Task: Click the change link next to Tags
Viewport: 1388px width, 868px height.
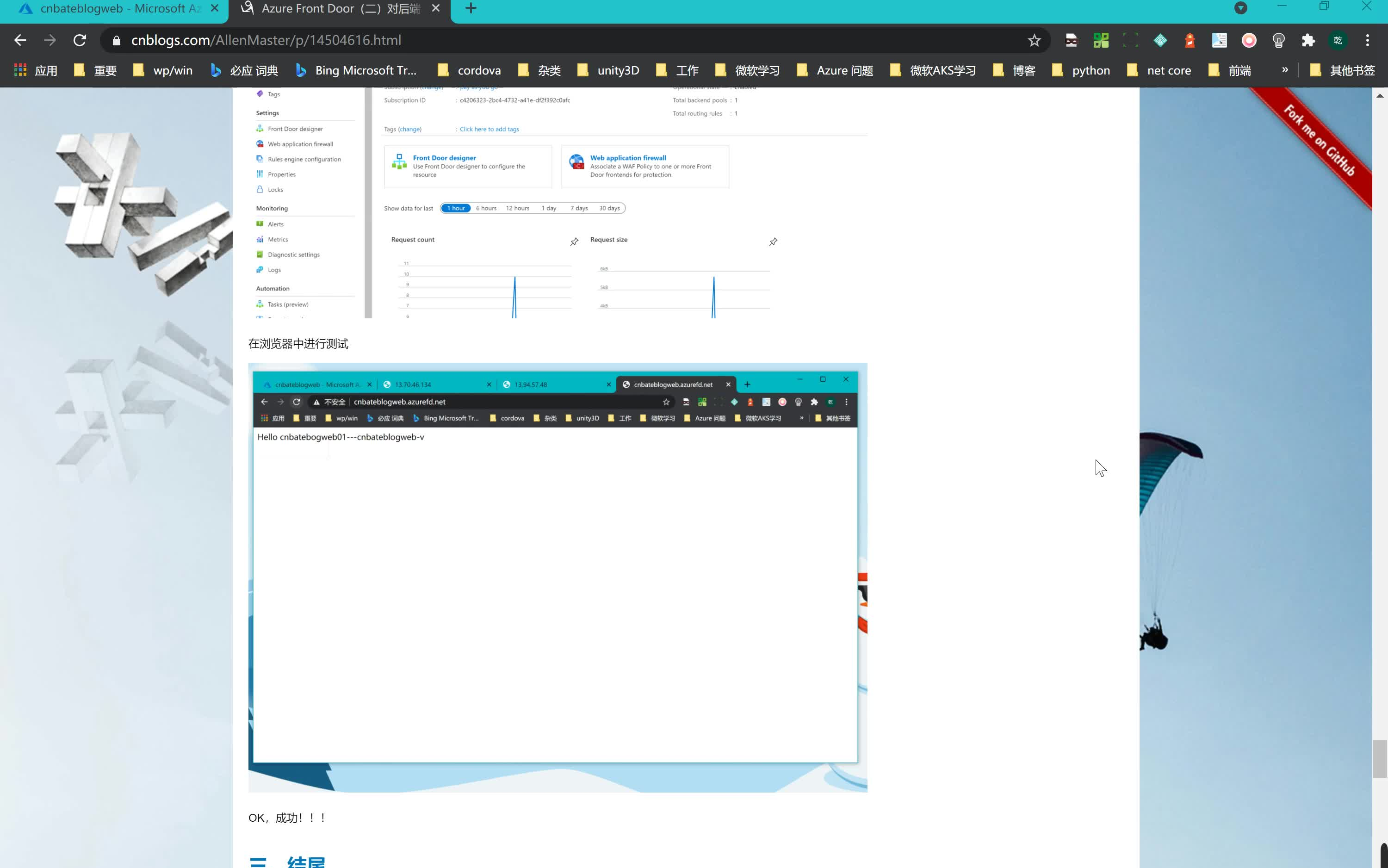Action: (x=410, y=129)
